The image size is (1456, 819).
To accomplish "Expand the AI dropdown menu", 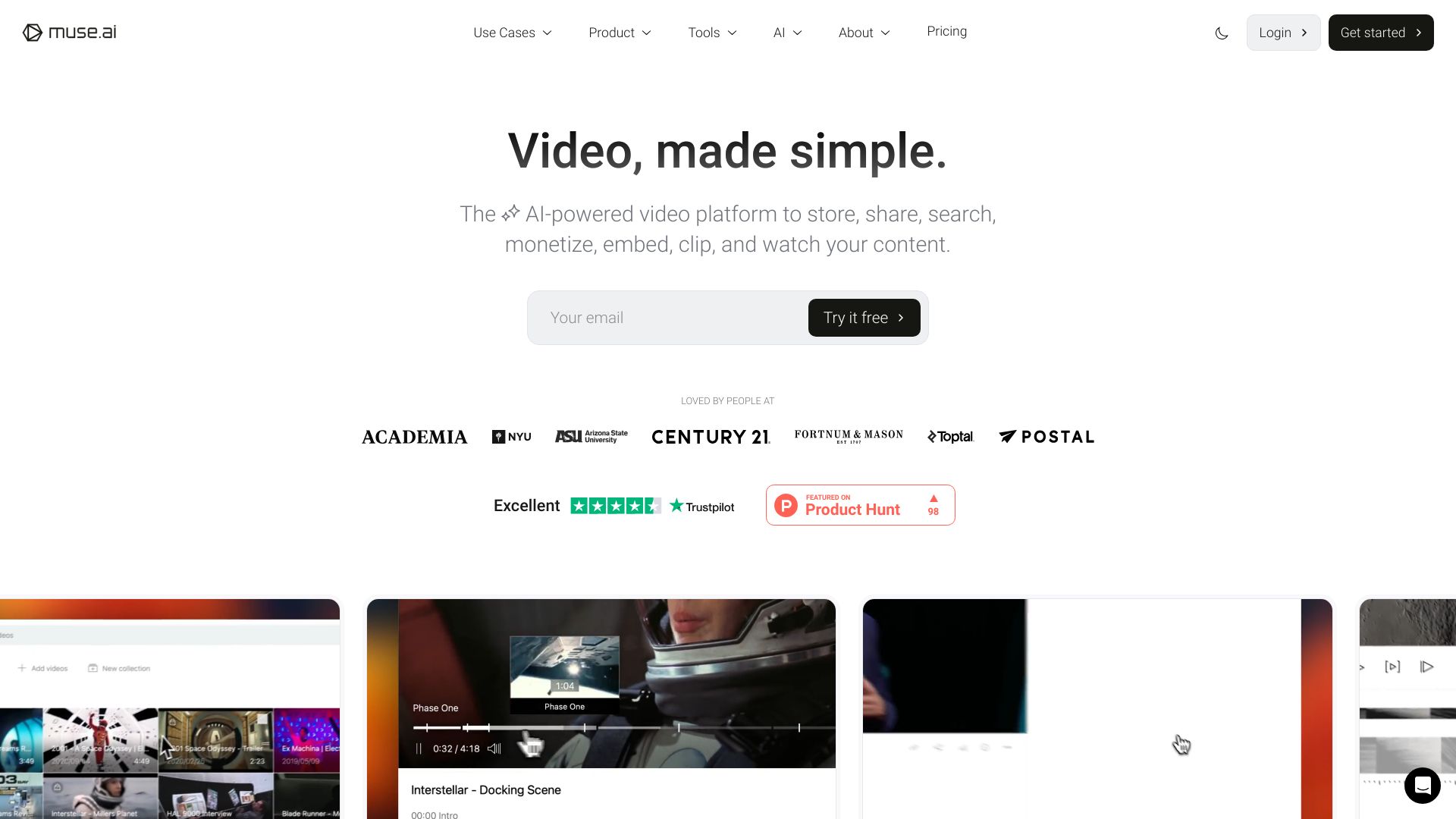I will [786, 32].
